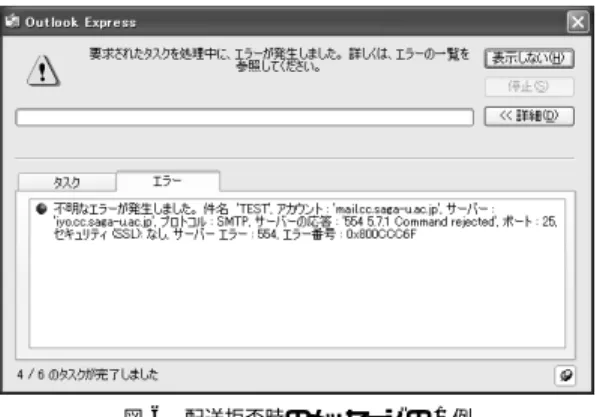Click the 要求されたタスクを処理中に message text
Image resolution: width=600 pixels, height=417 pixels.
279,60
